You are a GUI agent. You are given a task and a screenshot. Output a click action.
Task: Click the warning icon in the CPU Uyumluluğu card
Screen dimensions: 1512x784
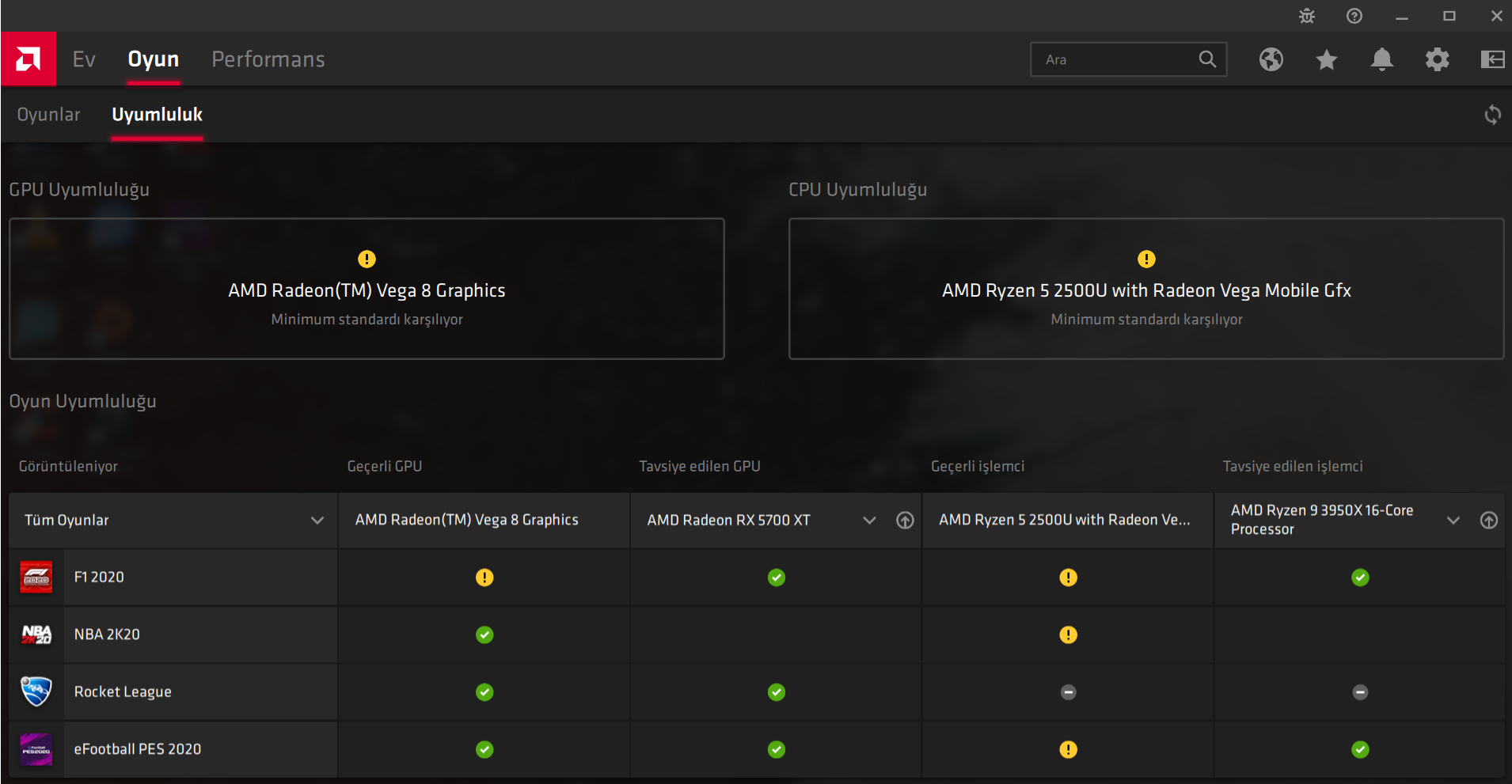[1146, 259]
